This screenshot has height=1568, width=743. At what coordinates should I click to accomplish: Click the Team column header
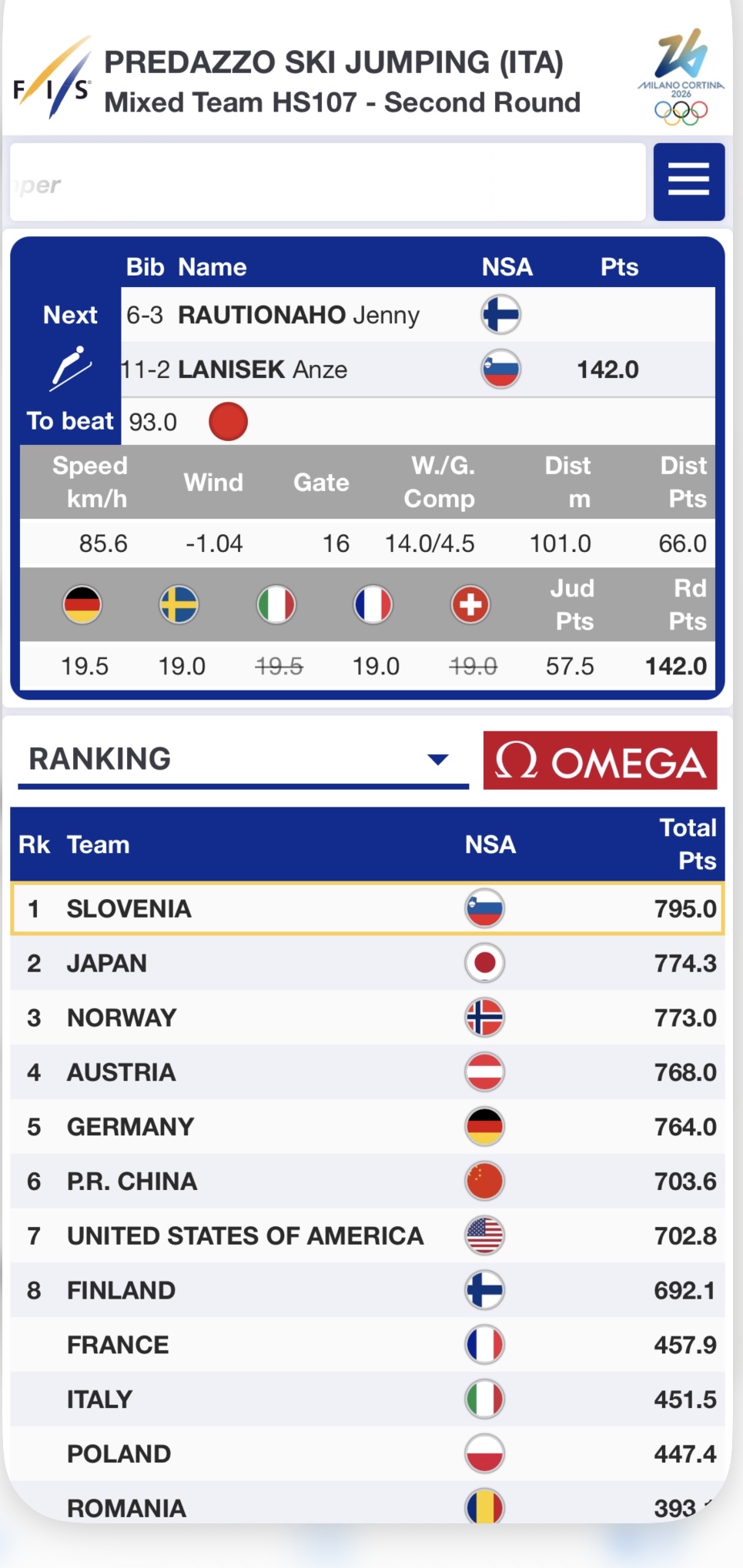coord(99,844)
